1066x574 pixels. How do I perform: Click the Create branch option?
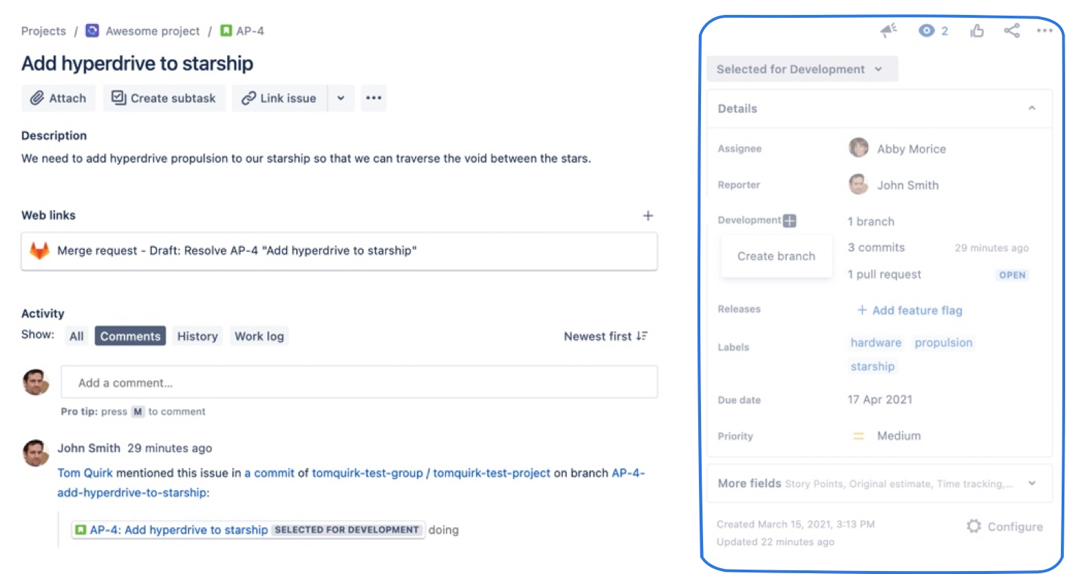[x=776, y=256]
